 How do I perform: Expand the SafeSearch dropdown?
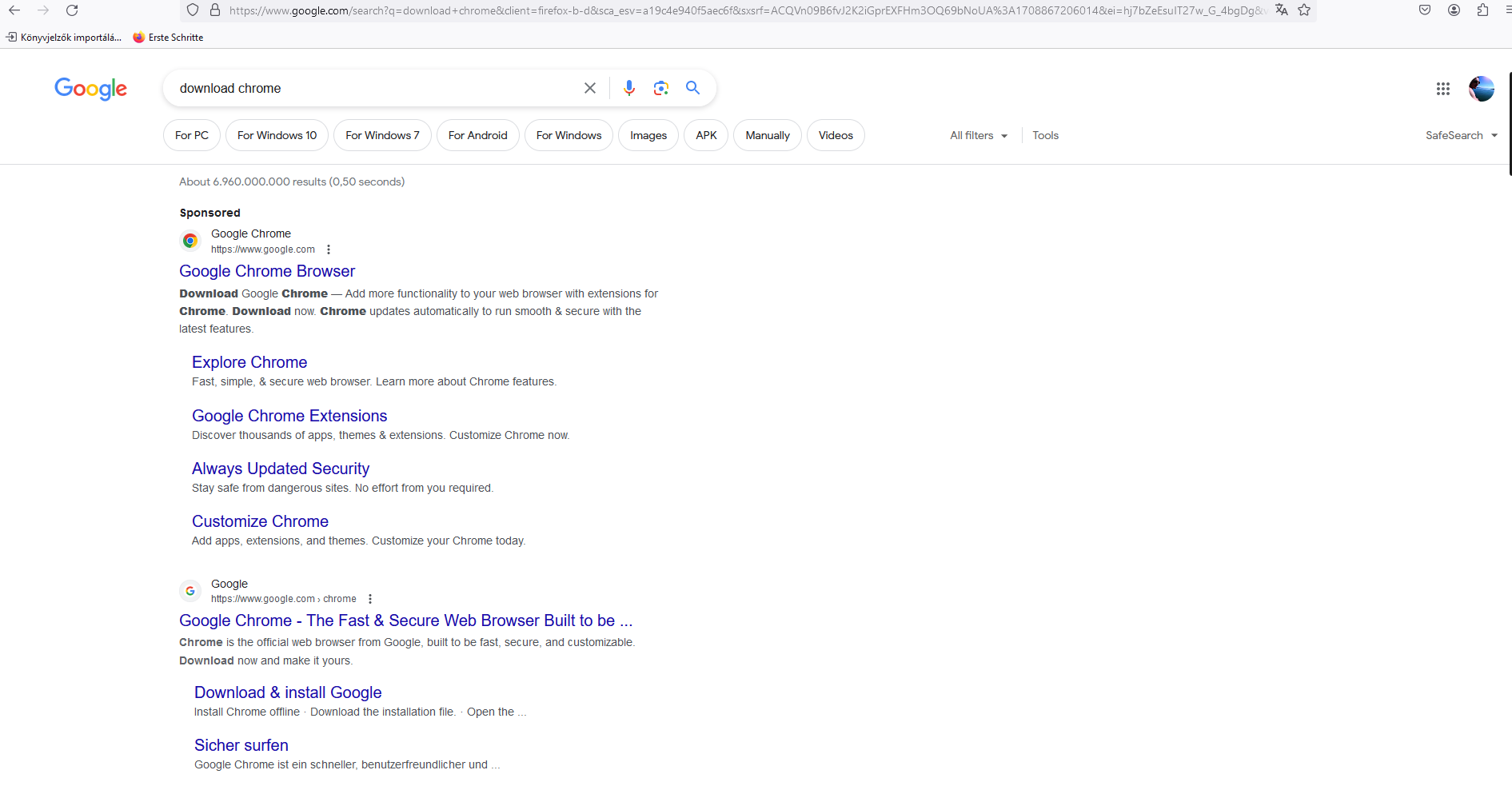(x=1462, y=135)
